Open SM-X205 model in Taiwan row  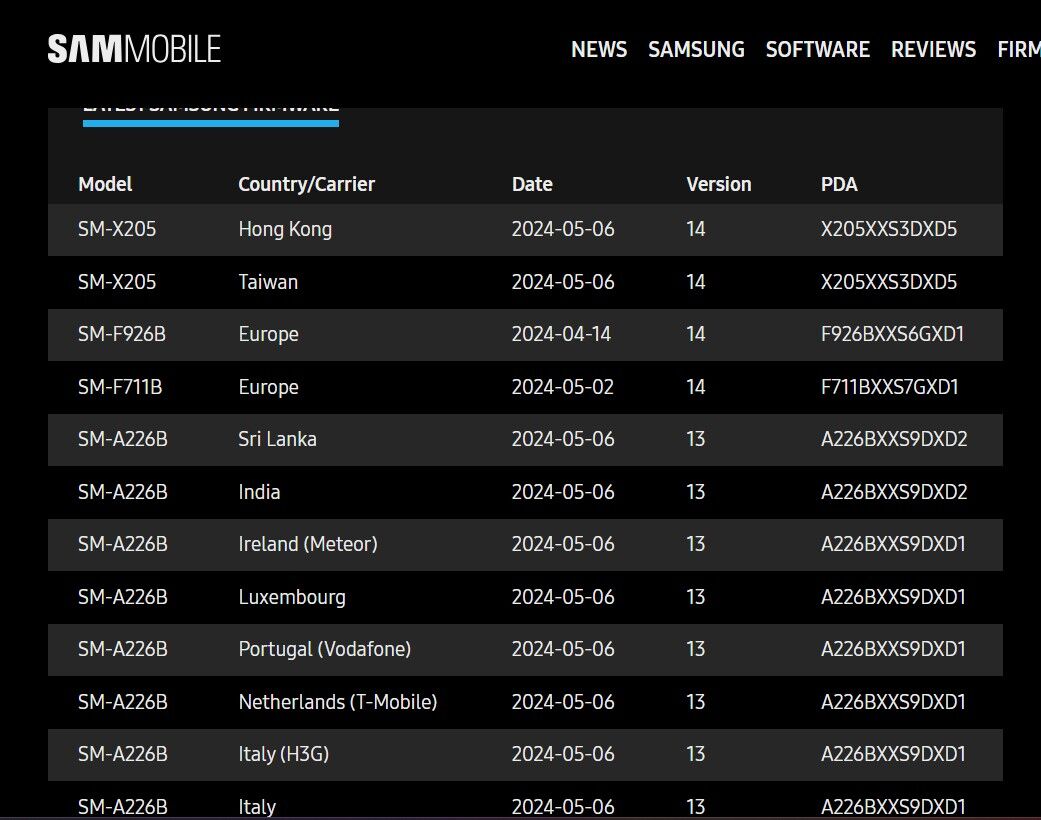point(117,282)
